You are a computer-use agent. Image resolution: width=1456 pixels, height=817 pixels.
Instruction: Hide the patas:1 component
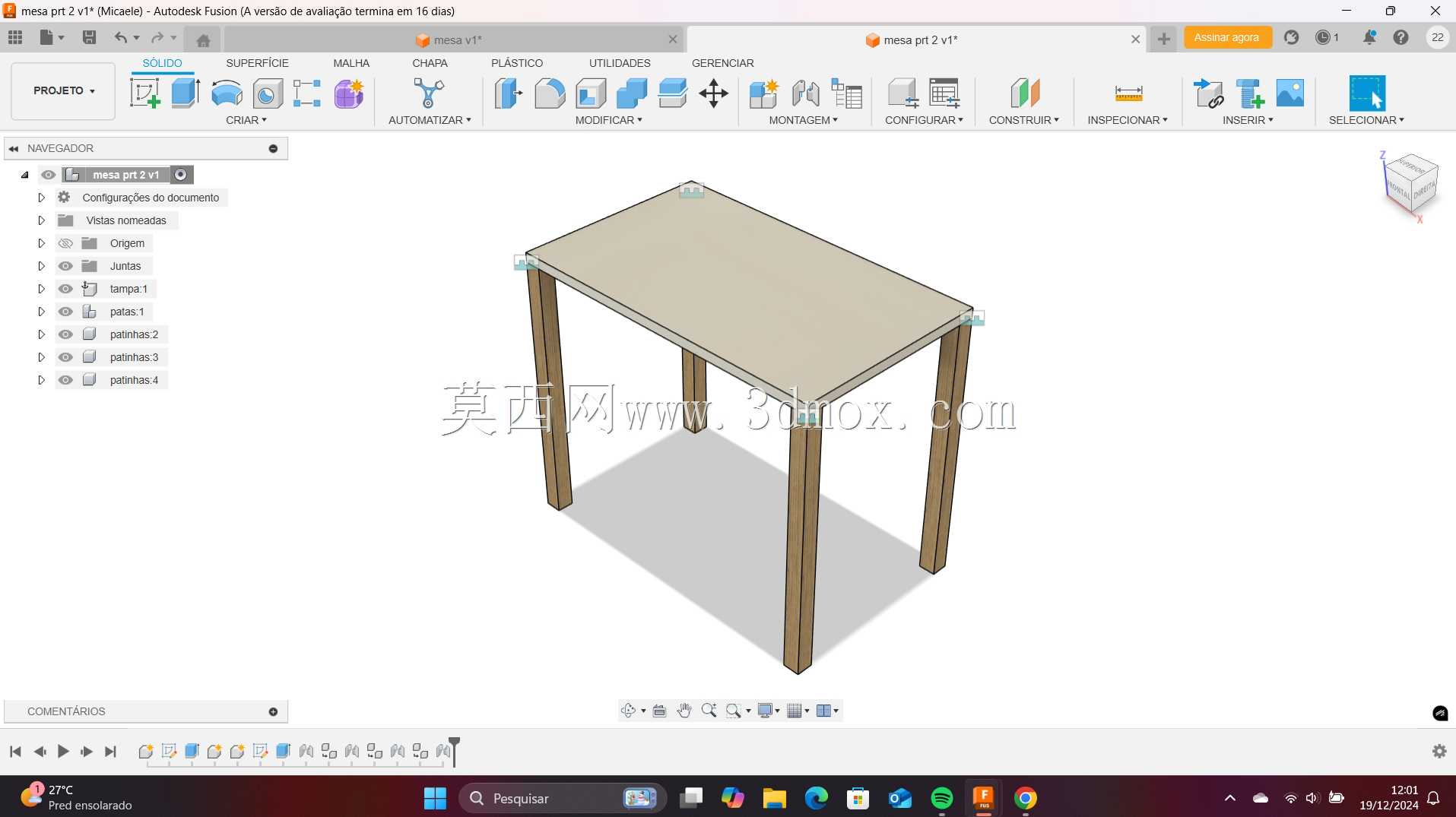click(x=65, y=312)
